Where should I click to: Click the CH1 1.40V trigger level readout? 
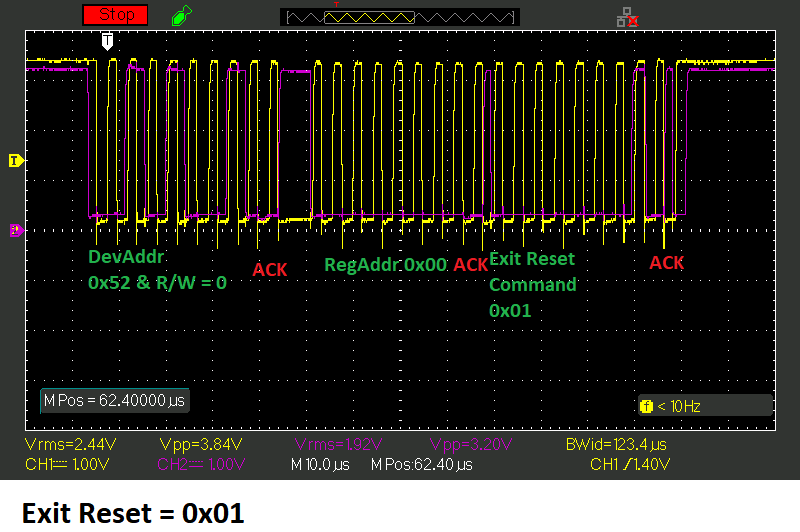click(630, 464)
